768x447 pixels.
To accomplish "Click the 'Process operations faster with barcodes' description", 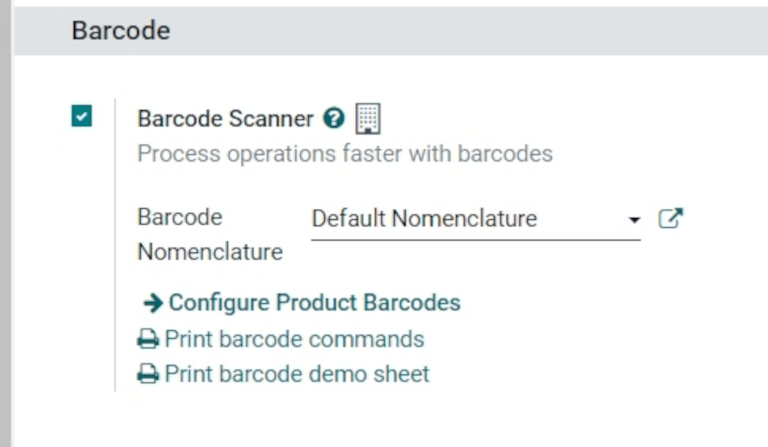I will pyautogui.click(x=344, y=154).
